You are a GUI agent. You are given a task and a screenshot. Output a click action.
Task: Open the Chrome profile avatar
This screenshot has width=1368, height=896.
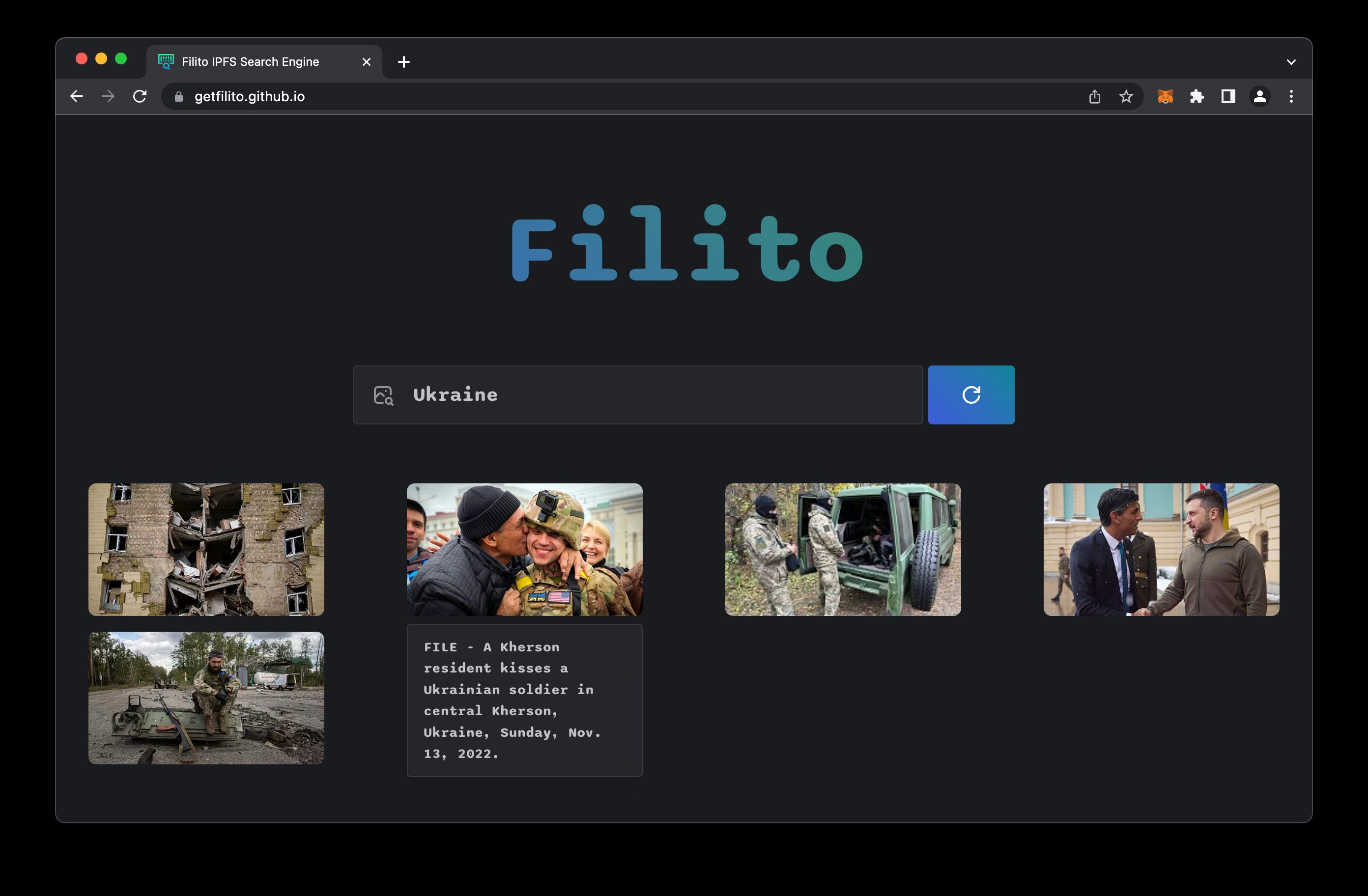point(1259,97)
